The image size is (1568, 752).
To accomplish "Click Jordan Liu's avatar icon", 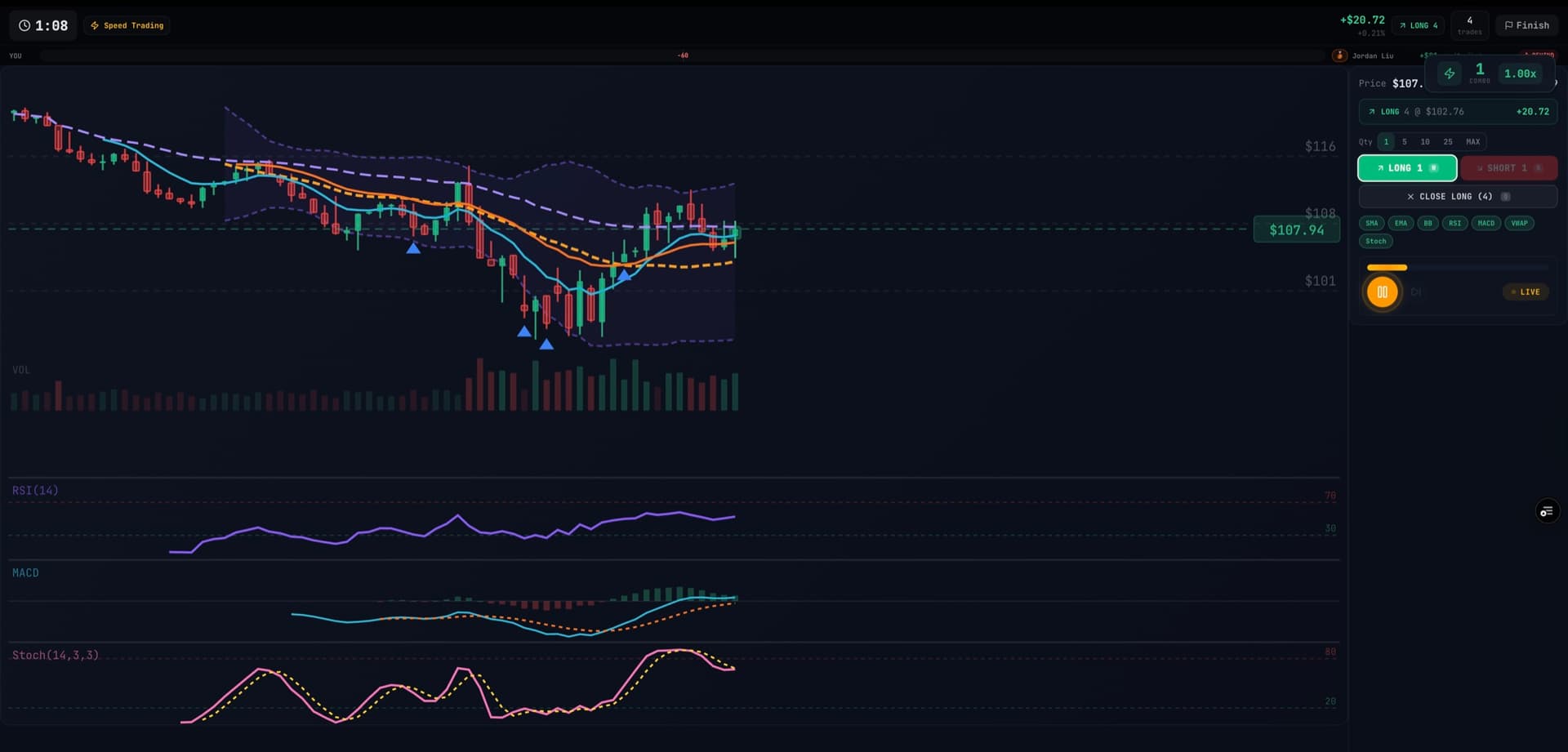I will click(1339, 56).
